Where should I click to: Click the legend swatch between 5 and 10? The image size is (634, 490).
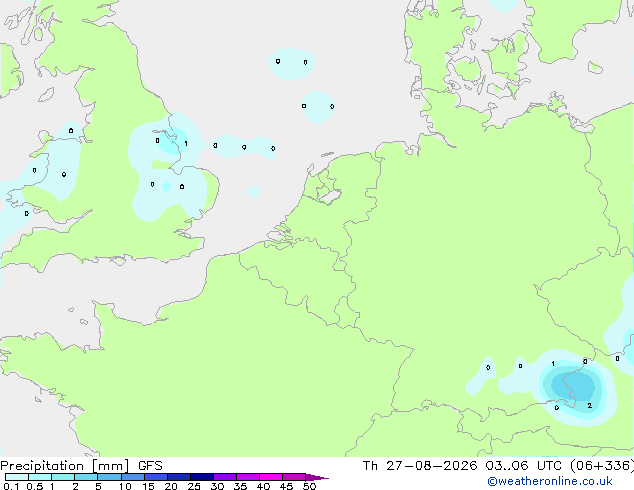pos(109,477)
